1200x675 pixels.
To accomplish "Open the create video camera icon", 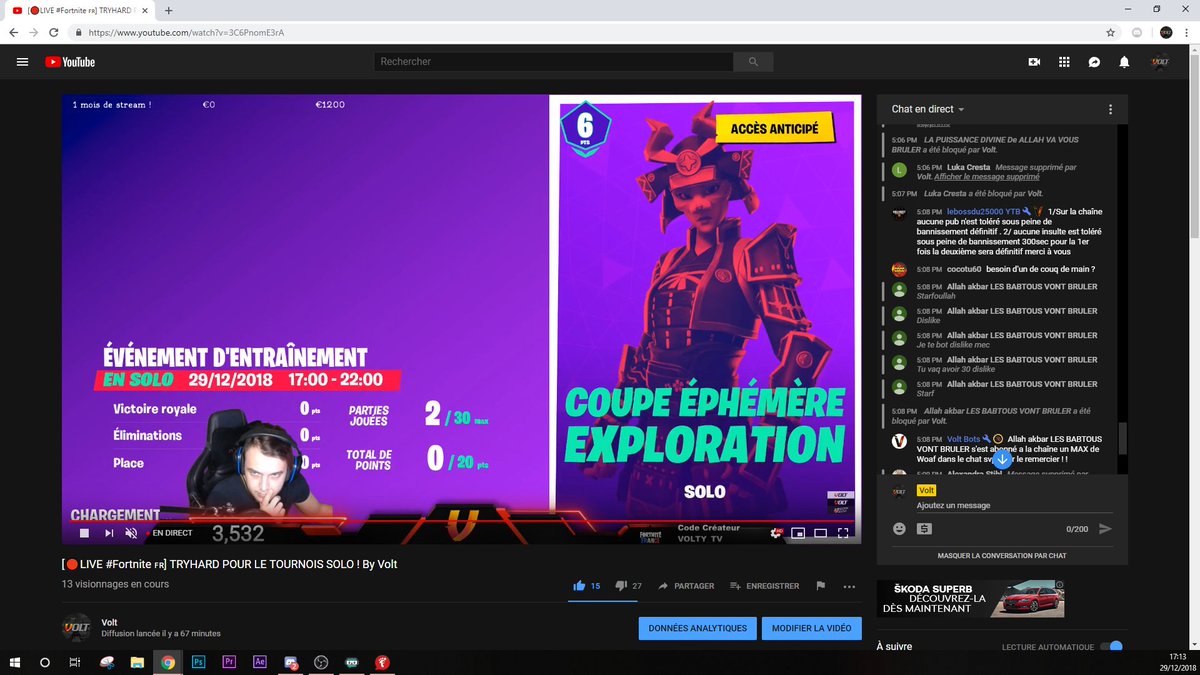I will point(1034,62).
